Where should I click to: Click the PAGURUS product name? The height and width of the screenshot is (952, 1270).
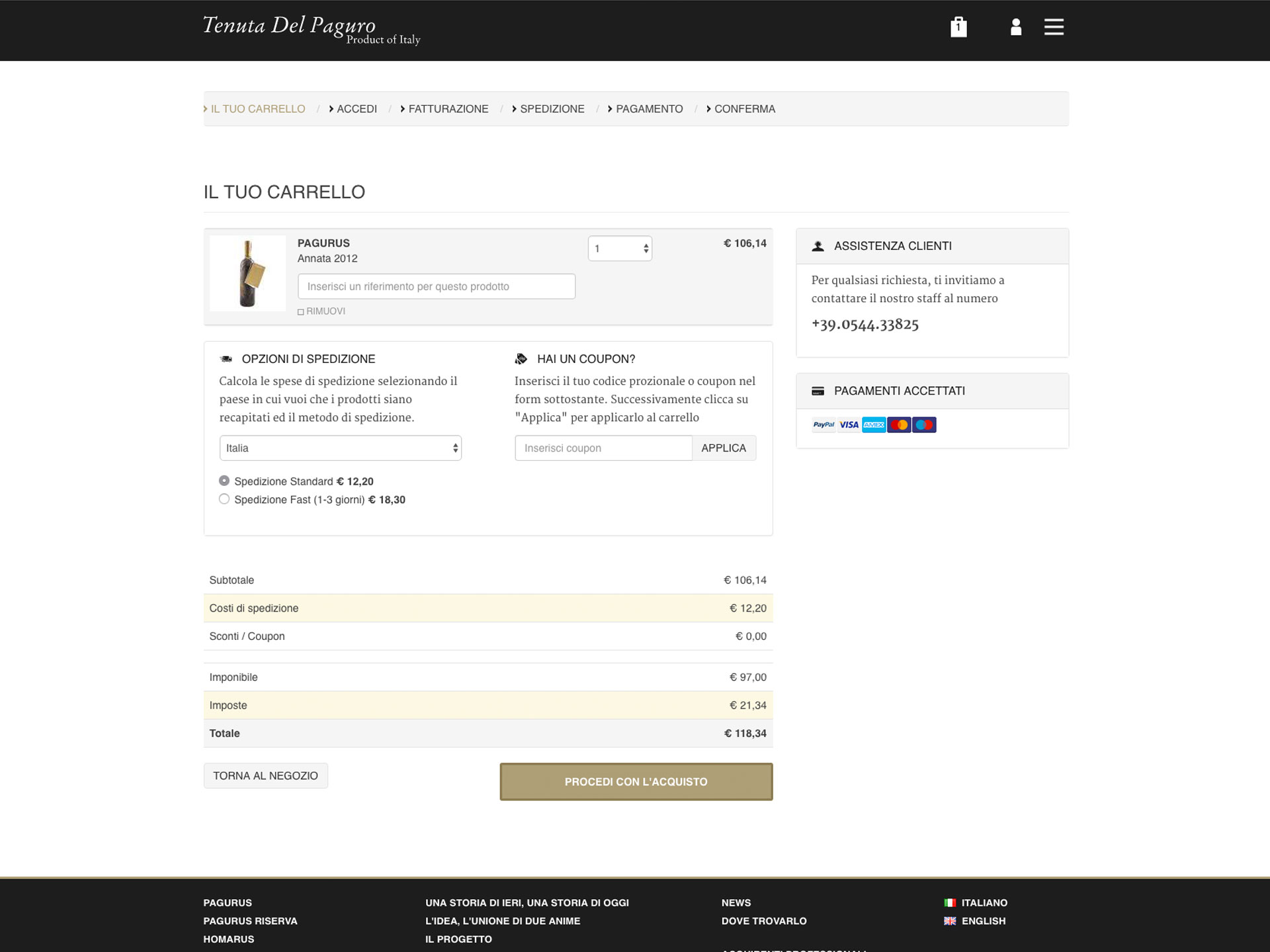coord(323,243)
